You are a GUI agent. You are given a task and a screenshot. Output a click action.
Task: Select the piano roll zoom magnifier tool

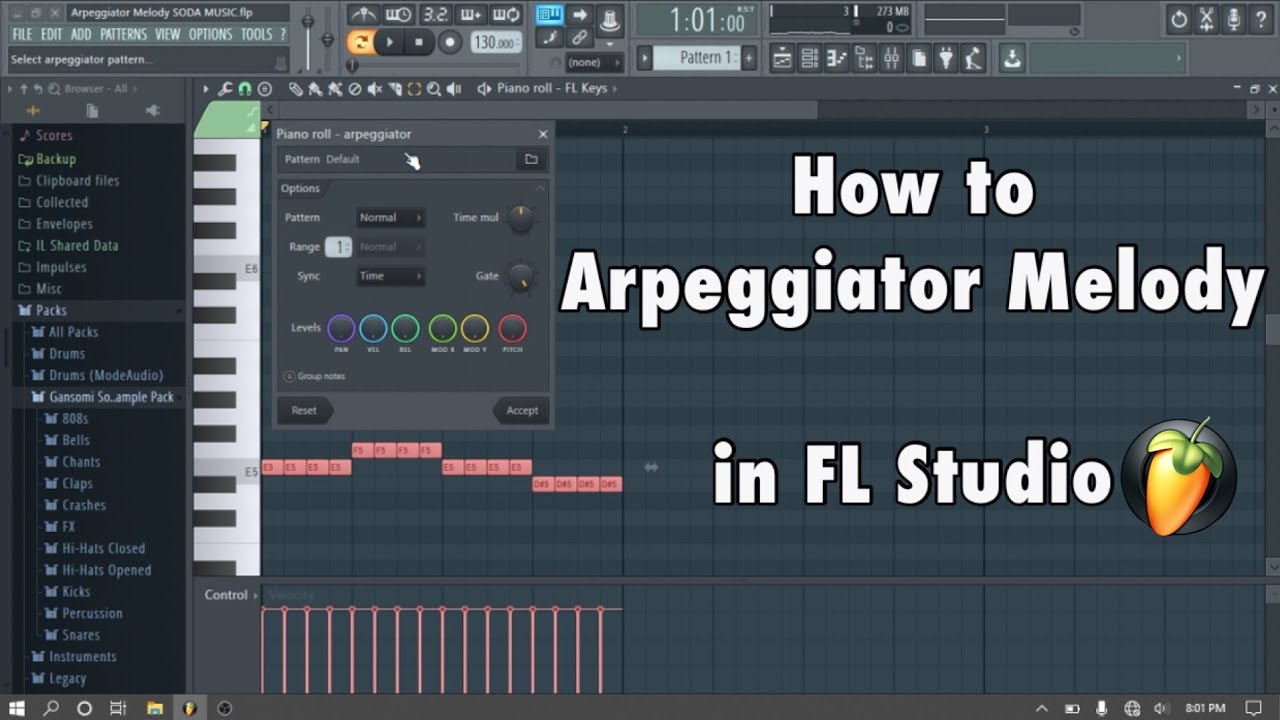(x=434, y=89)
